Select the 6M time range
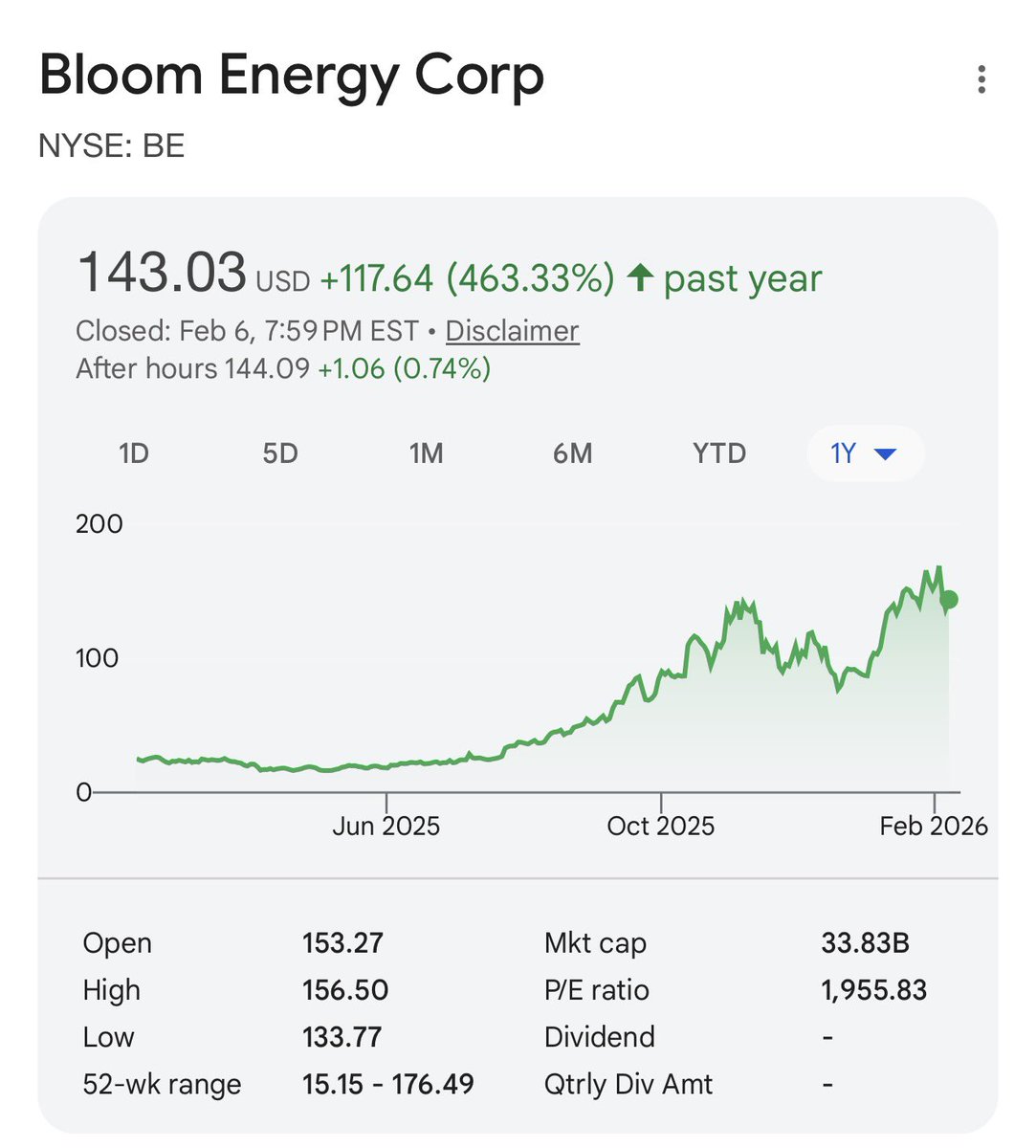Image resolution: width=1036 pixels, height=1148 pixels. 573,453
